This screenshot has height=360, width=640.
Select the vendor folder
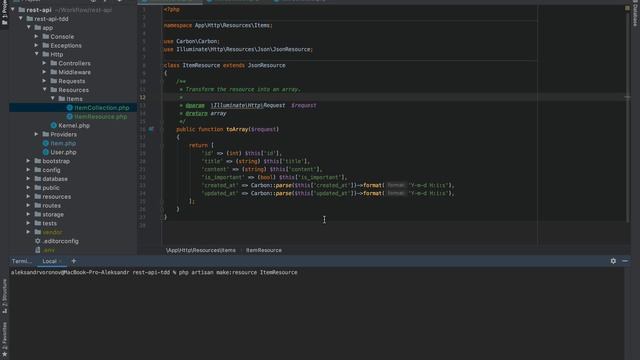coord(52,232)
